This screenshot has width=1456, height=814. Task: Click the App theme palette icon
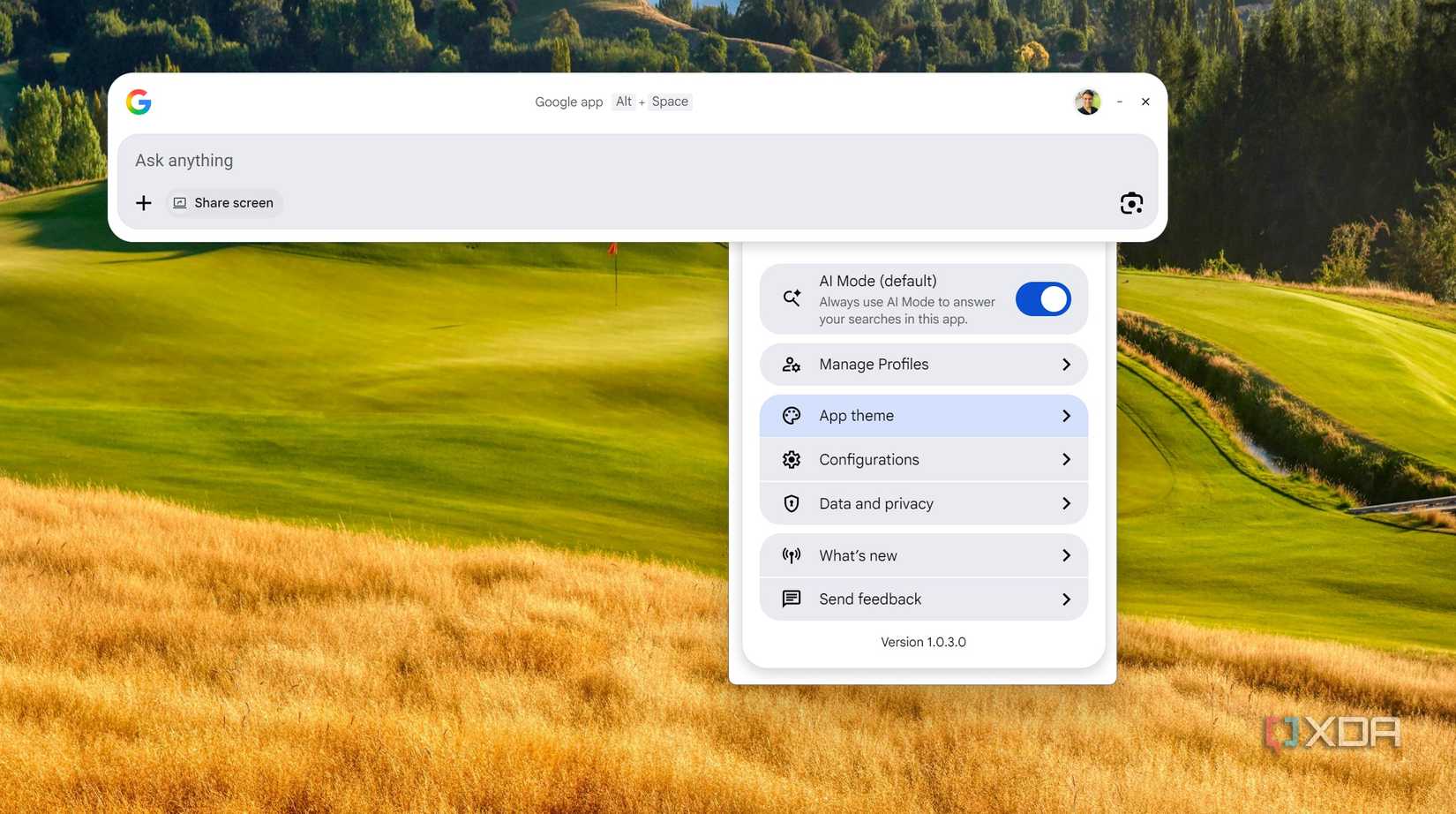coord(792,416)
